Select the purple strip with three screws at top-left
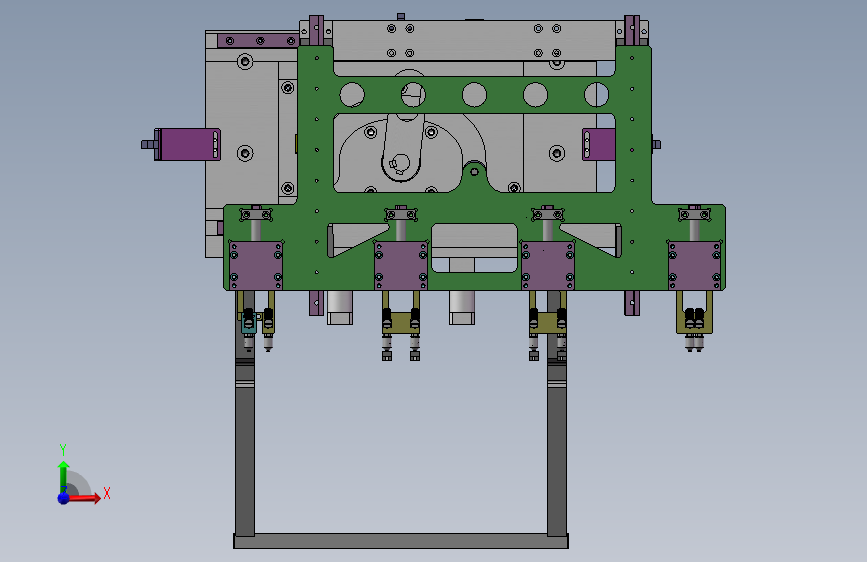 [258, 40]
